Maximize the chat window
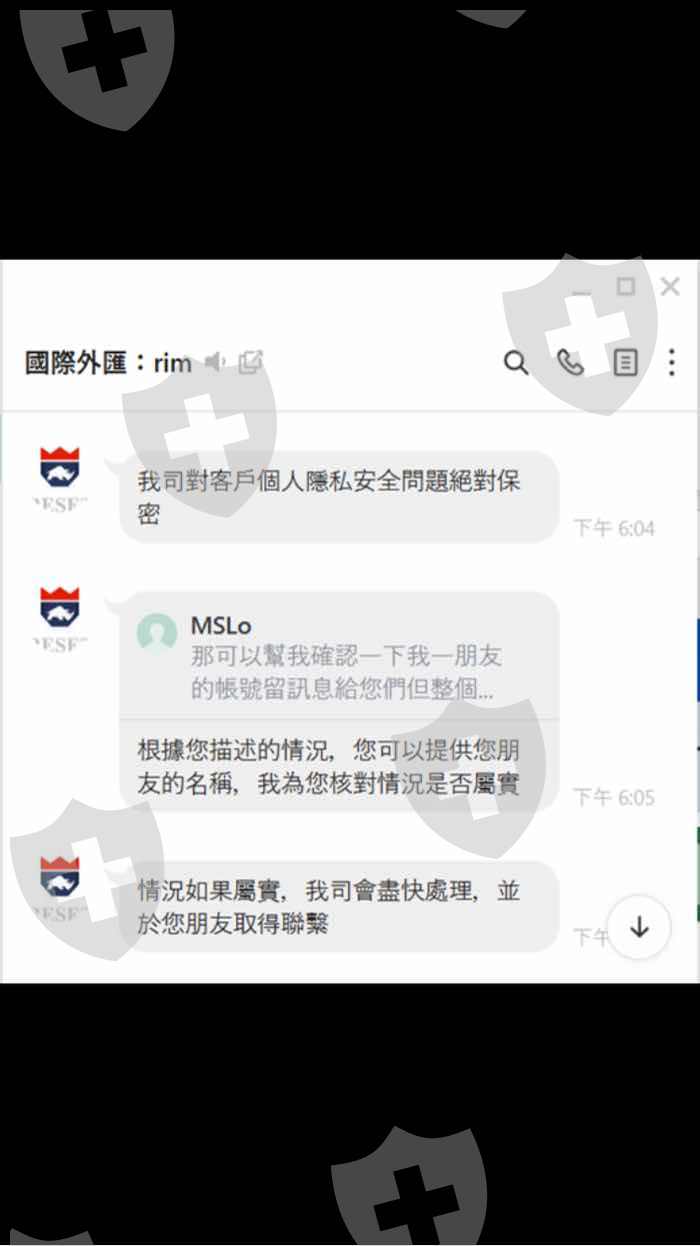Viewport: 700px width, 1246px height. [626, 287]
